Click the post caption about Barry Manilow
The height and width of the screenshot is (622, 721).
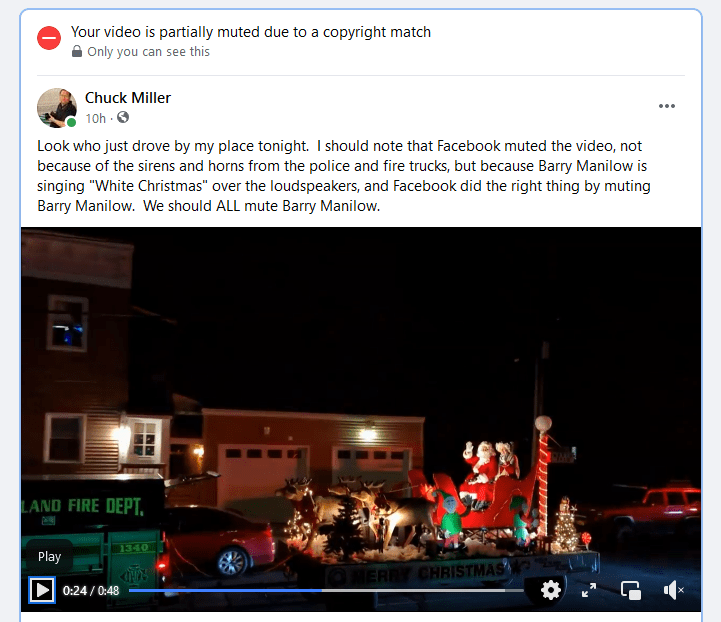click(343, 176)
